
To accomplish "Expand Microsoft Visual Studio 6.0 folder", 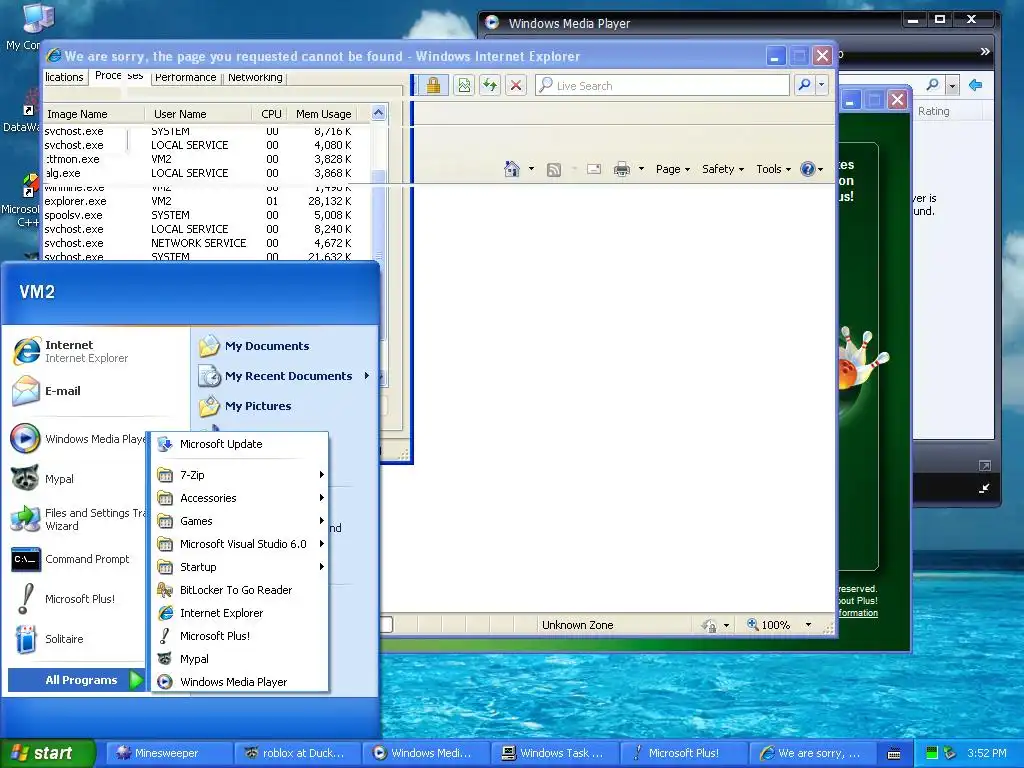I will (x=239, y=544).
